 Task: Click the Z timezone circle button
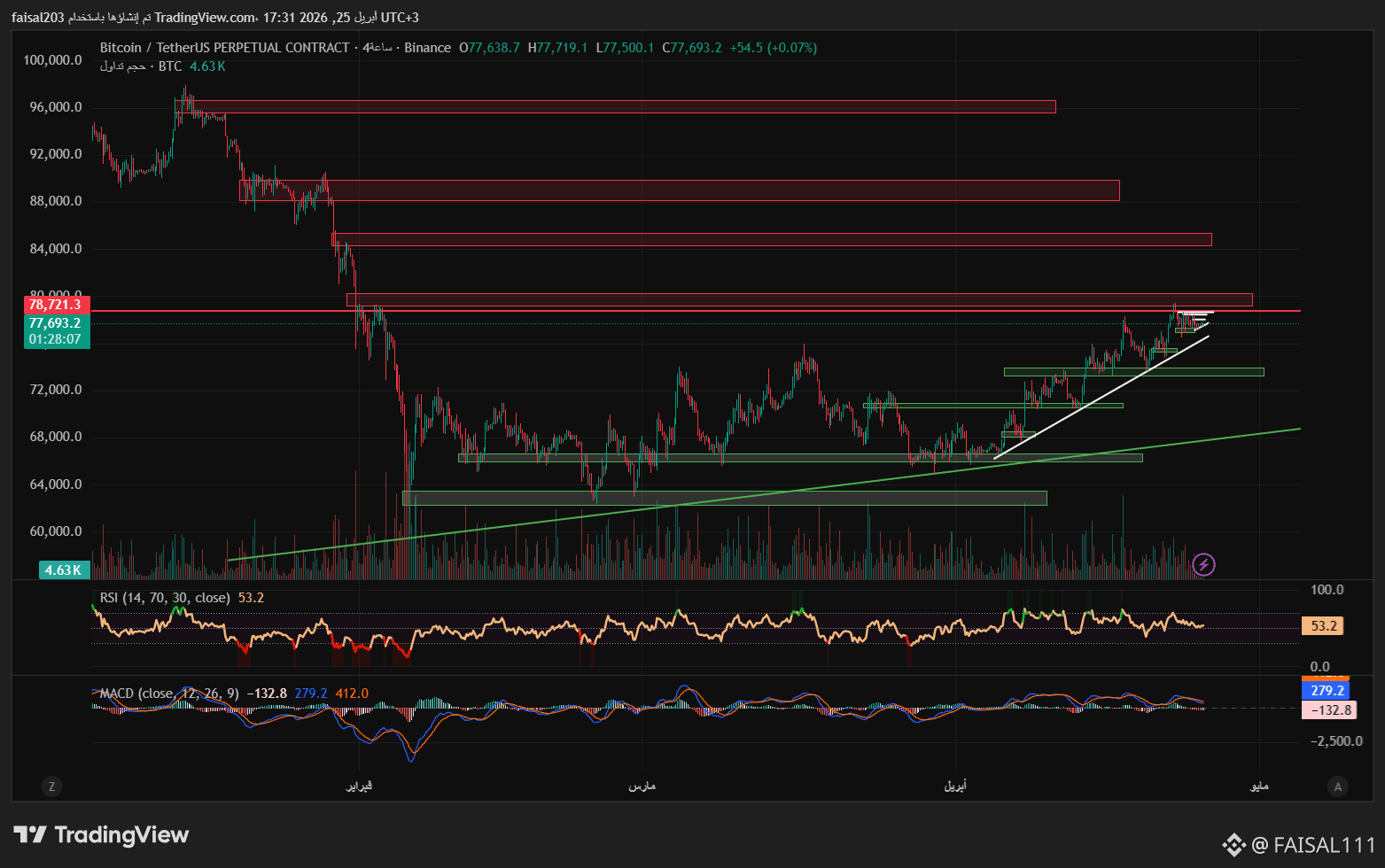(x=51, y=787)
